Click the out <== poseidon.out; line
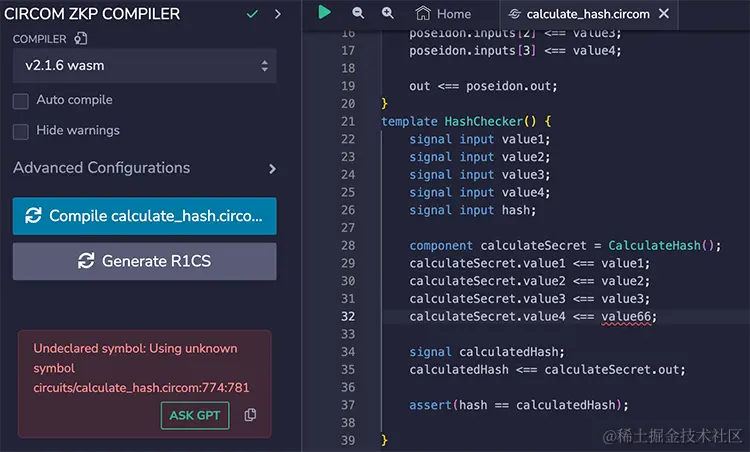This screenshot has height=452, width=750. point(483,86)
